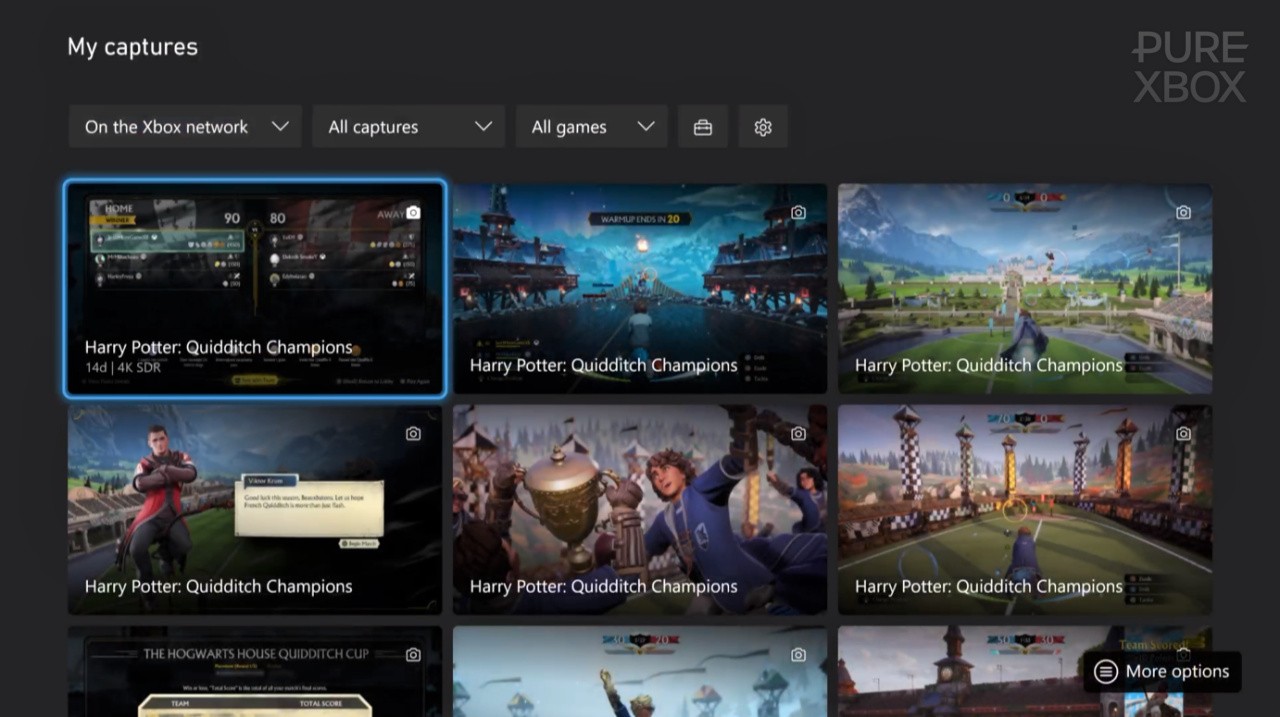Expand the 'All games' filter dropdown
Viewport: 1280px width, 717px height.
coord(592,127)
